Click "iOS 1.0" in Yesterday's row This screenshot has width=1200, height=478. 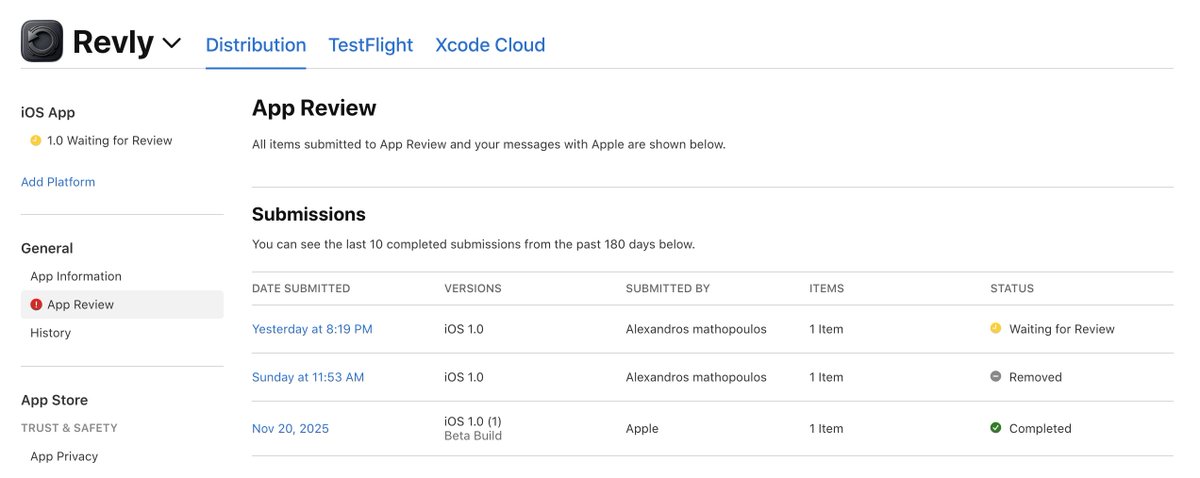(x=464, y=329)
